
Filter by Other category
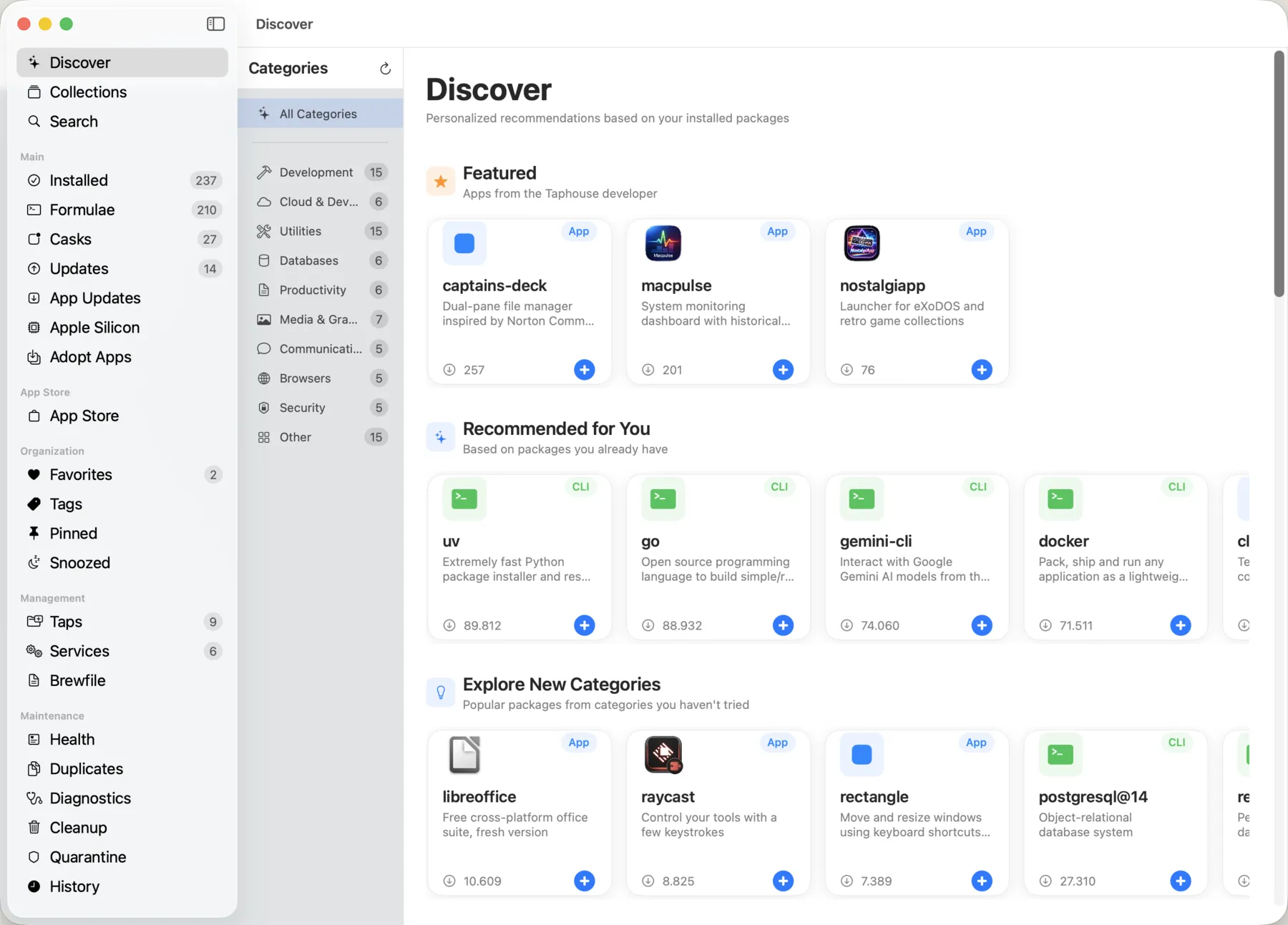tap(321, 437)
